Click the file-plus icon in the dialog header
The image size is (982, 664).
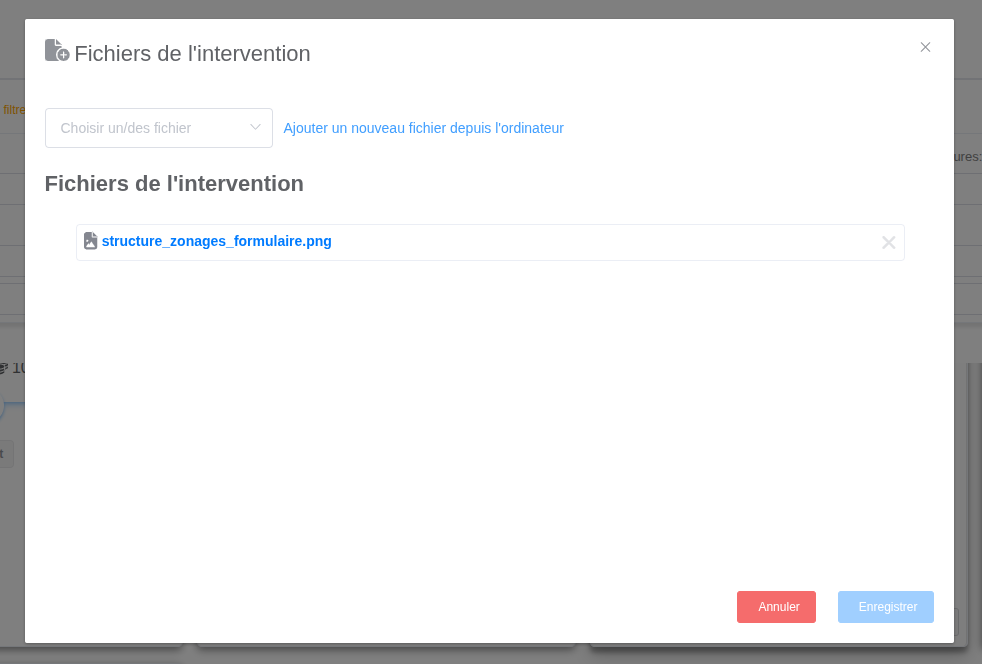click(57, 51)
